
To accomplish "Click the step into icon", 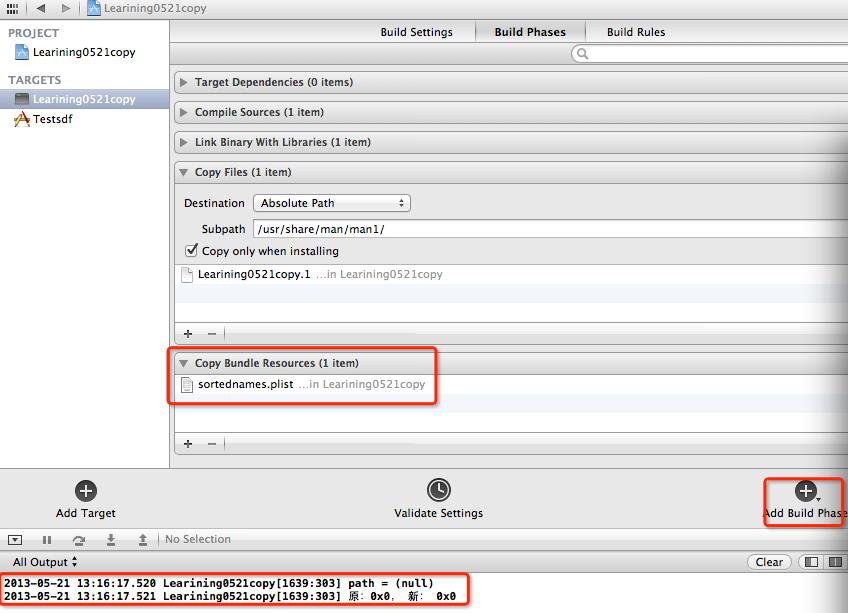I will [111, 540].
